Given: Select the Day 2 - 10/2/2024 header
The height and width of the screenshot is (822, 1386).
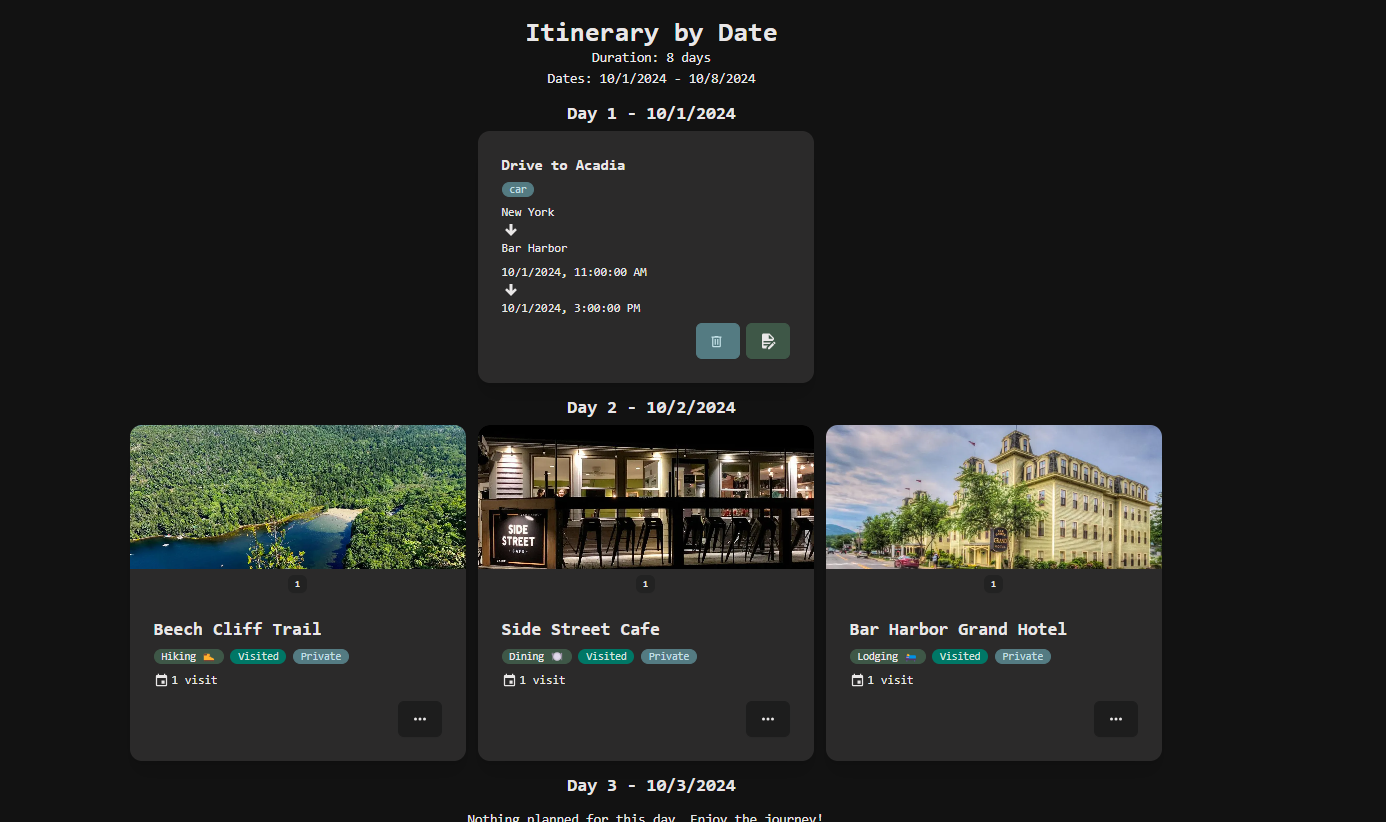Looking at the screenshot, I should [x=651, y=407].
